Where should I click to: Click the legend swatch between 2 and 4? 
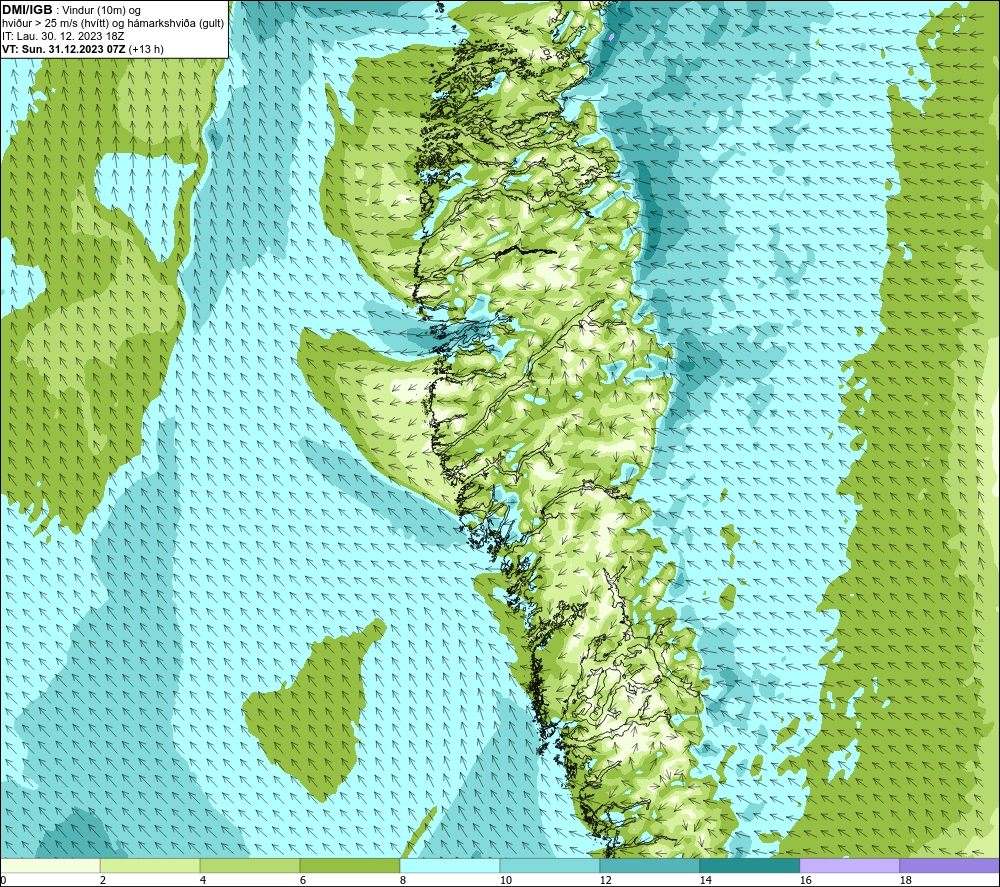pos(150,865)
